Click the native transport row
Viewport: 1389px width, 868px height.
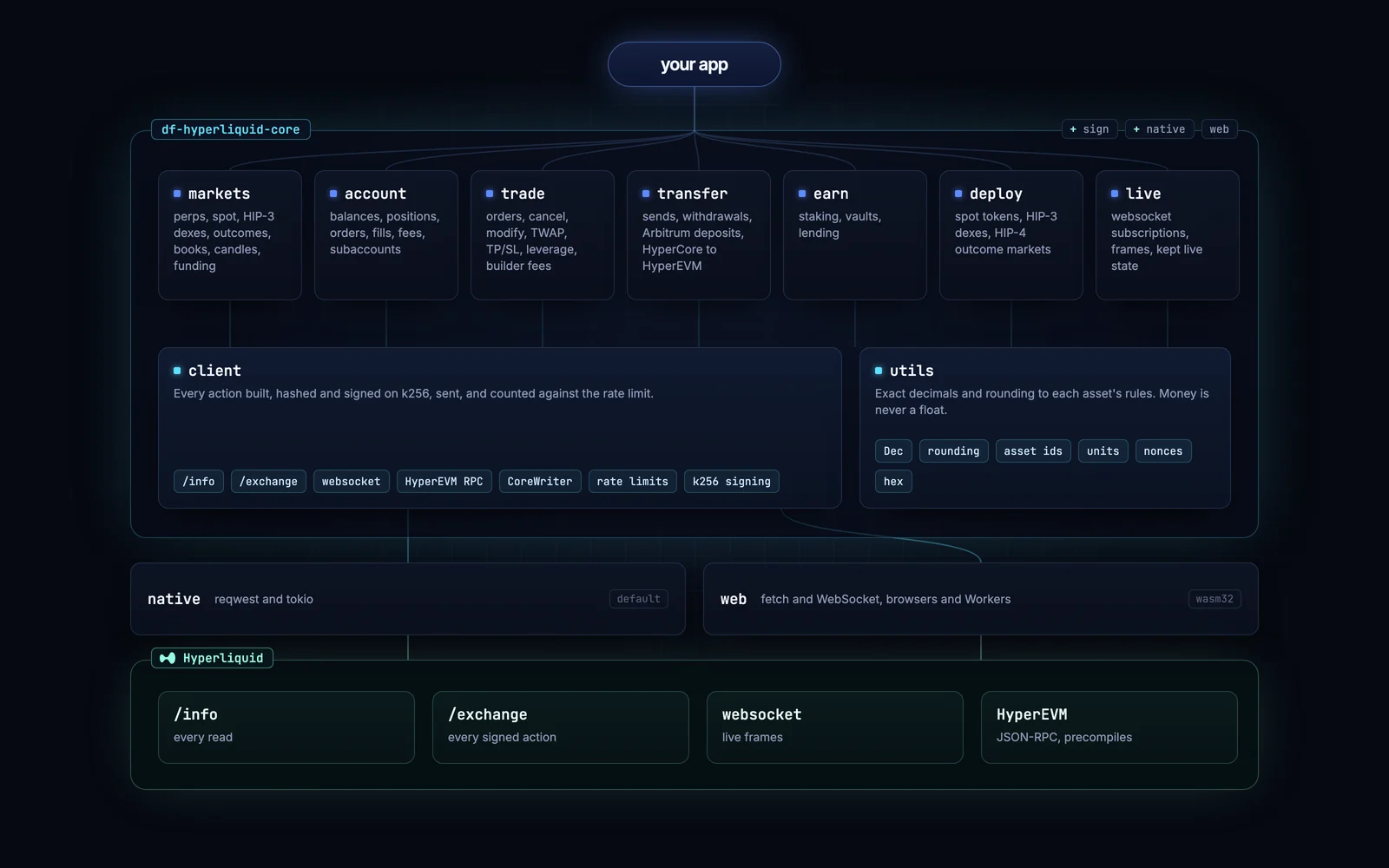pyautogui.click(x=408, y=599)
